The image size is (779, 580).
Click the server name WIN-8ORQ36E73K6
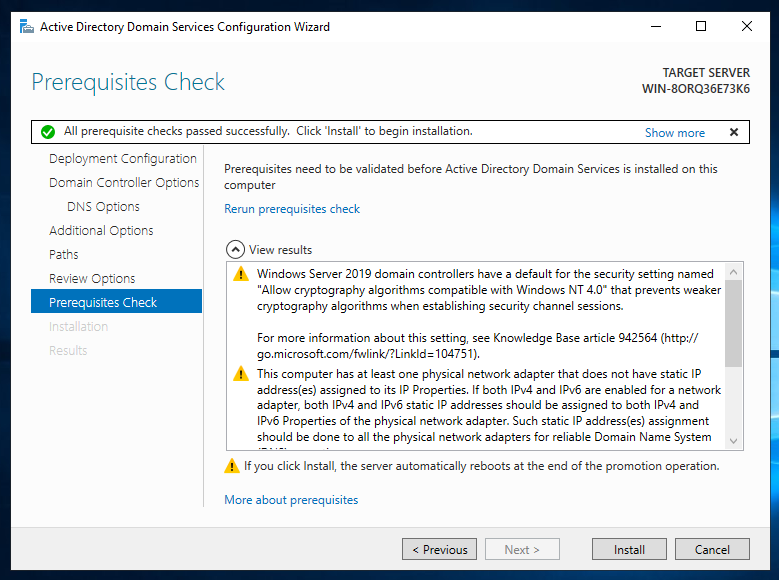click(696, 89)
